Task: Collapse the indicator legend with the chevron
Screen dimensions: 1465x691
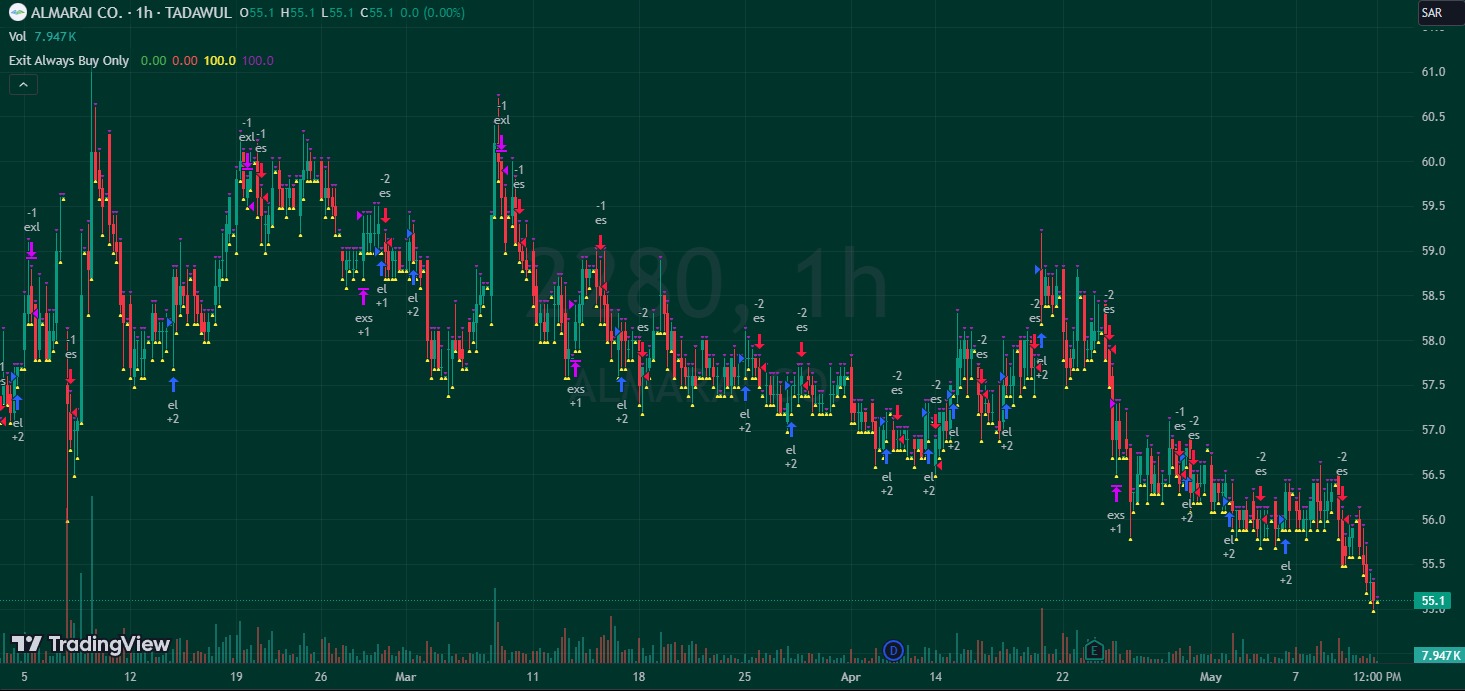Action: point(23,85)
